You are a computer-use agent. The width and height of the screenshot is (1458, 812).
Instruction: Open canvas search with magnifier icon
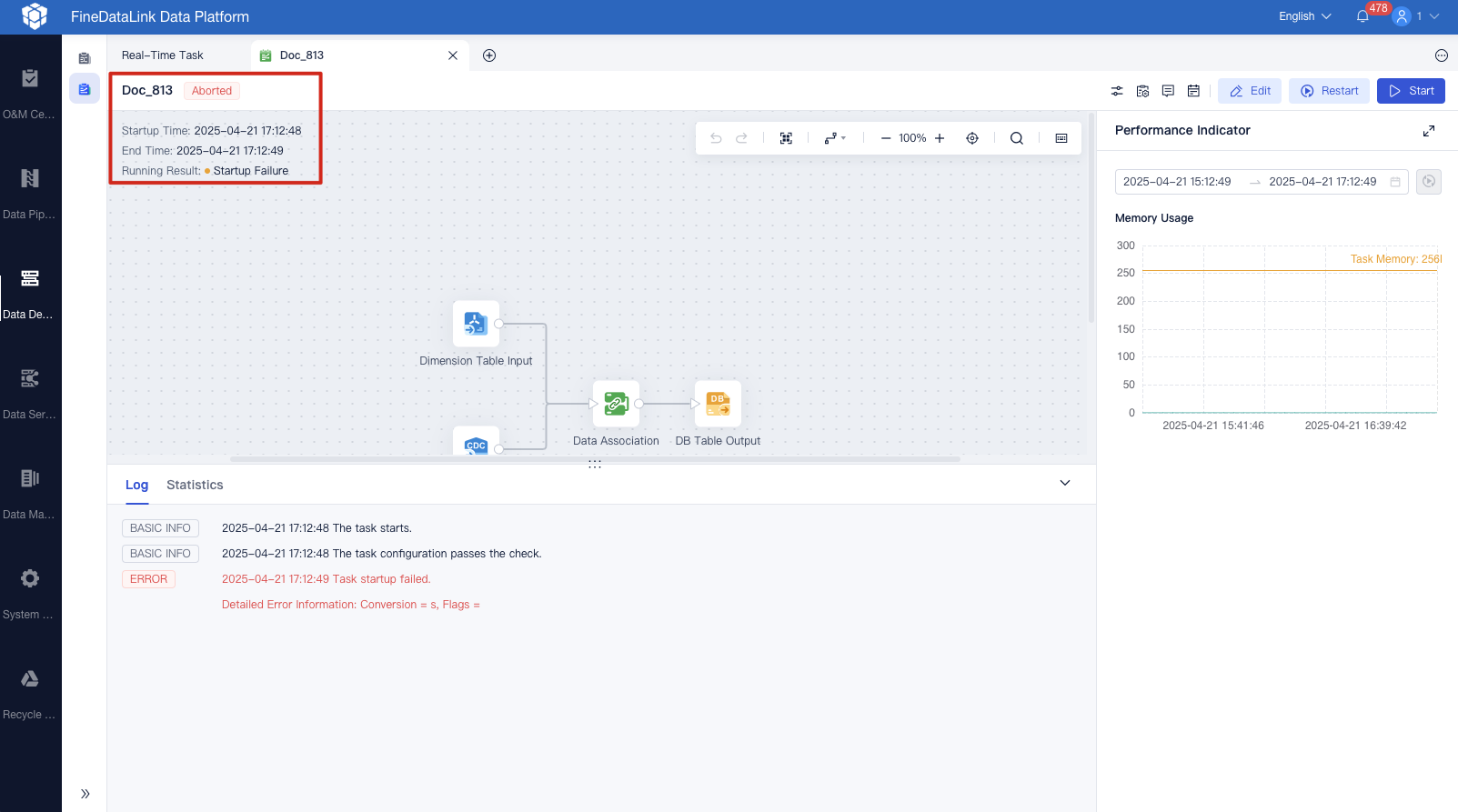pos(1017,138)
